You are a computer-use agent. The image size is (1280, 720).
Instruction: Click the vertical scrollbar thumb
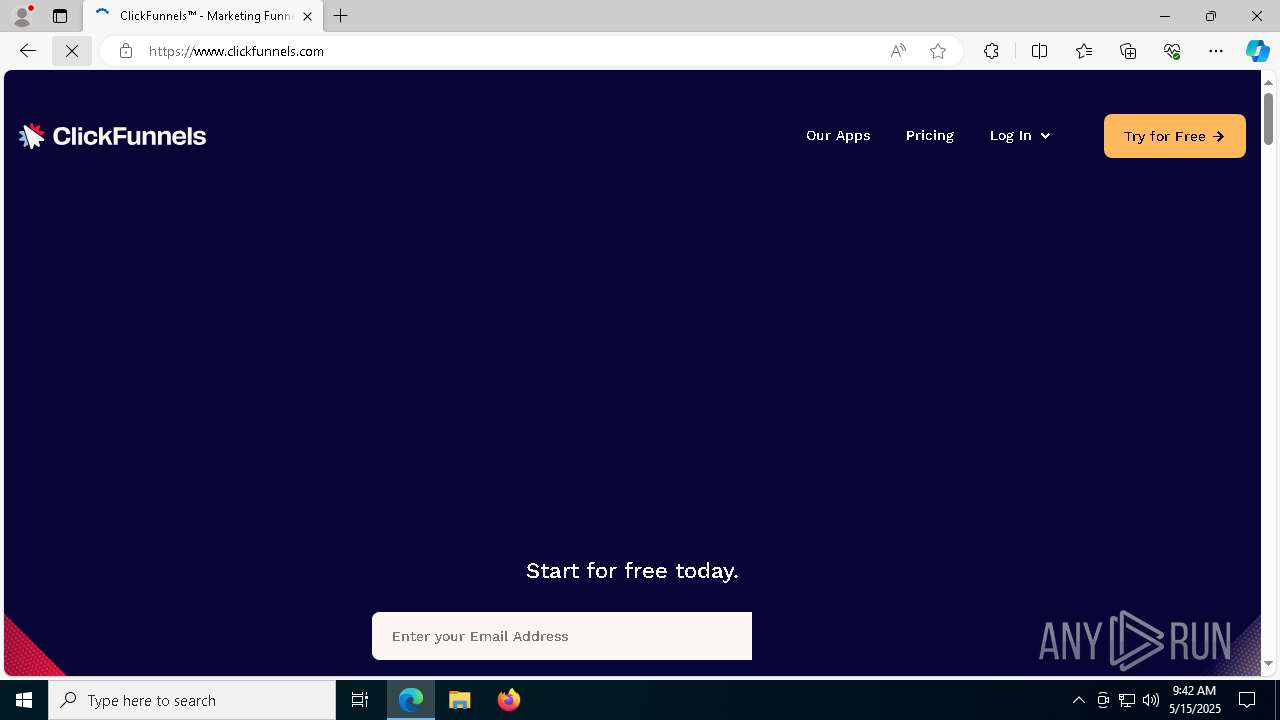tap(1268, 119)
